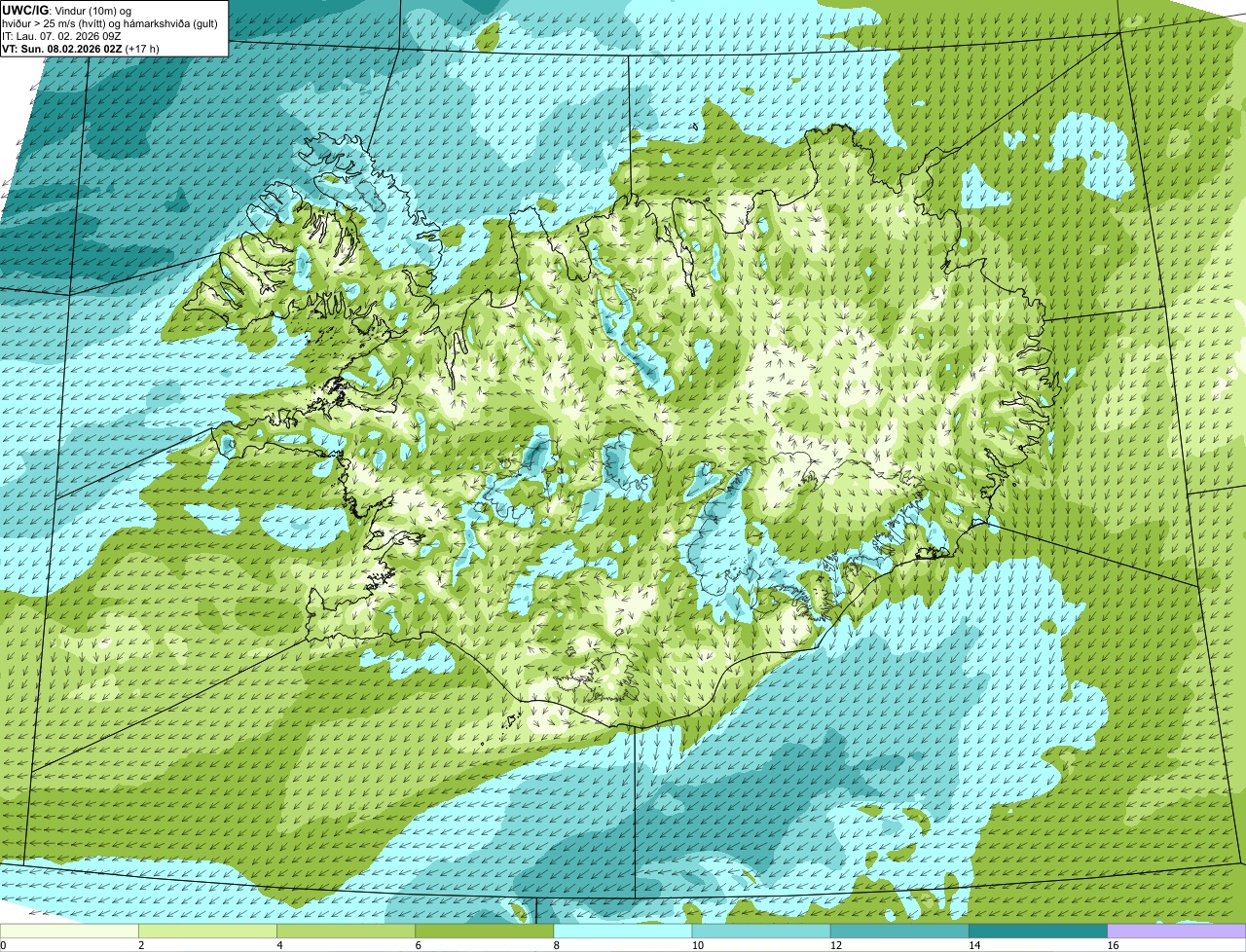Click the "IT: Lau. 07. 02. 2026 09Z" line
This screenshot has height=952, width=1246.
[x=61, y=35]
